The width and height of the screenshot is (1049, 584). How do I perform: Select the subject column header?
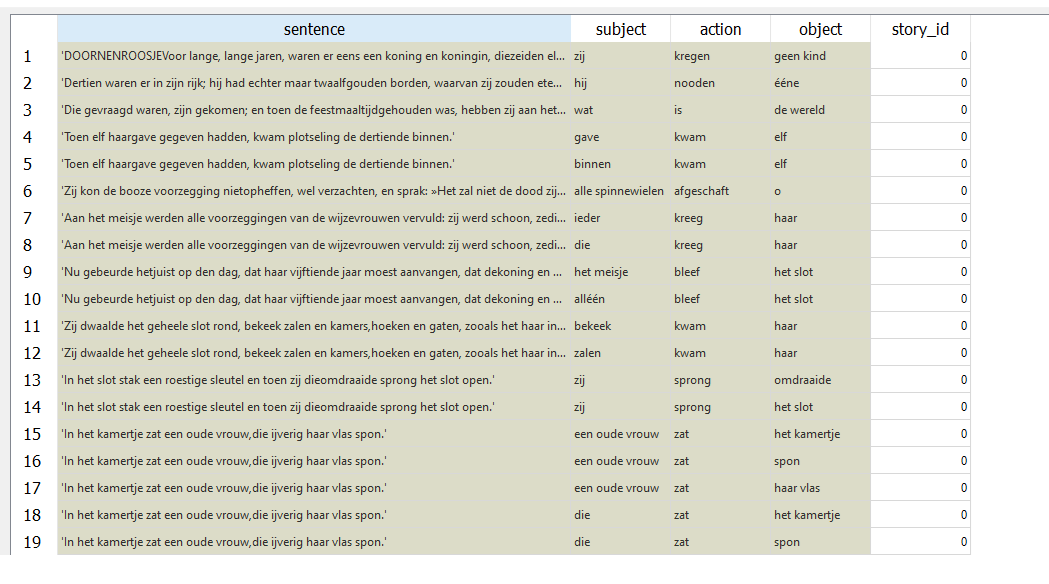620,29
